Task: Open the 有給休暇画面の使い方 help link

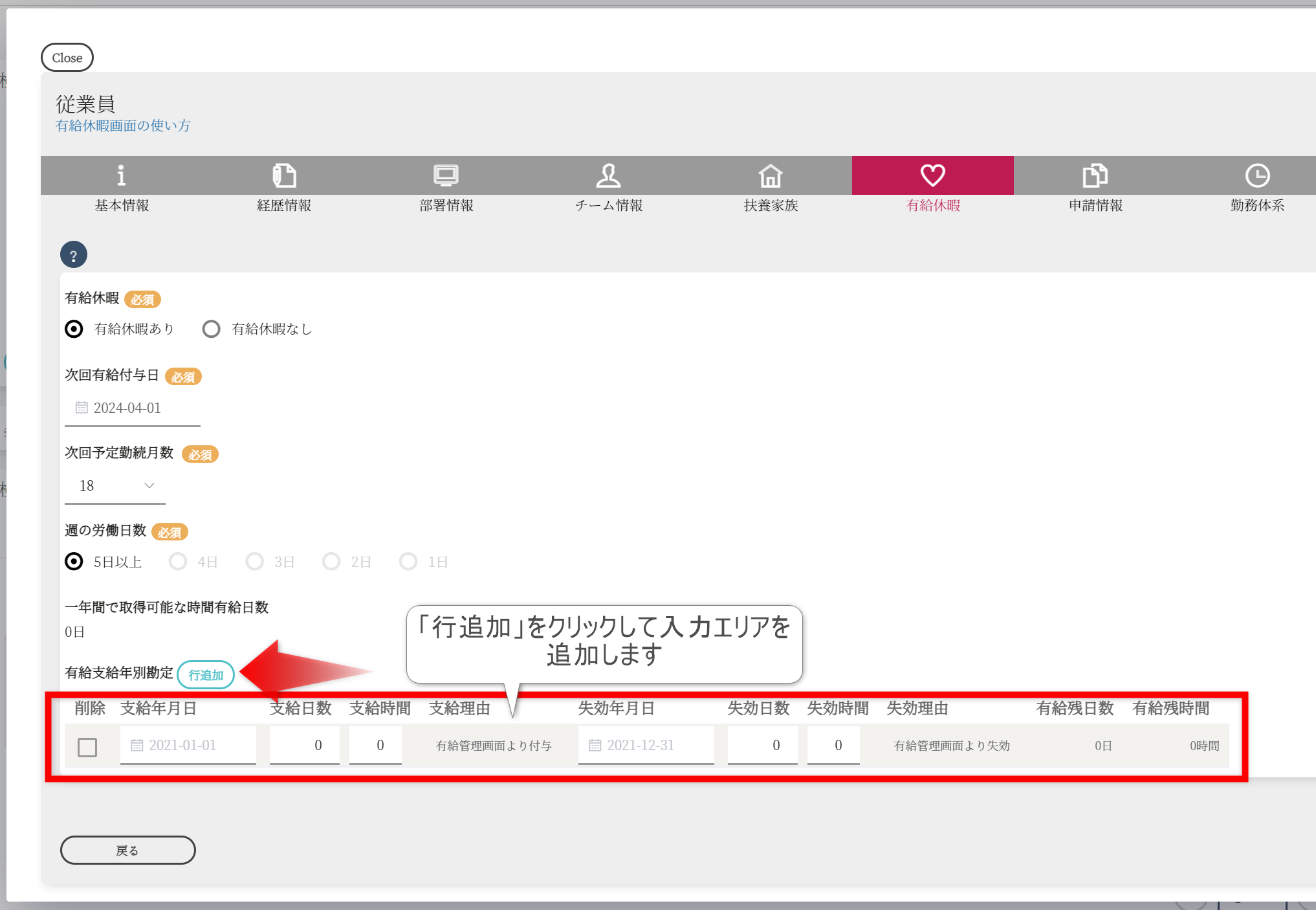Action: click(123, 126)
